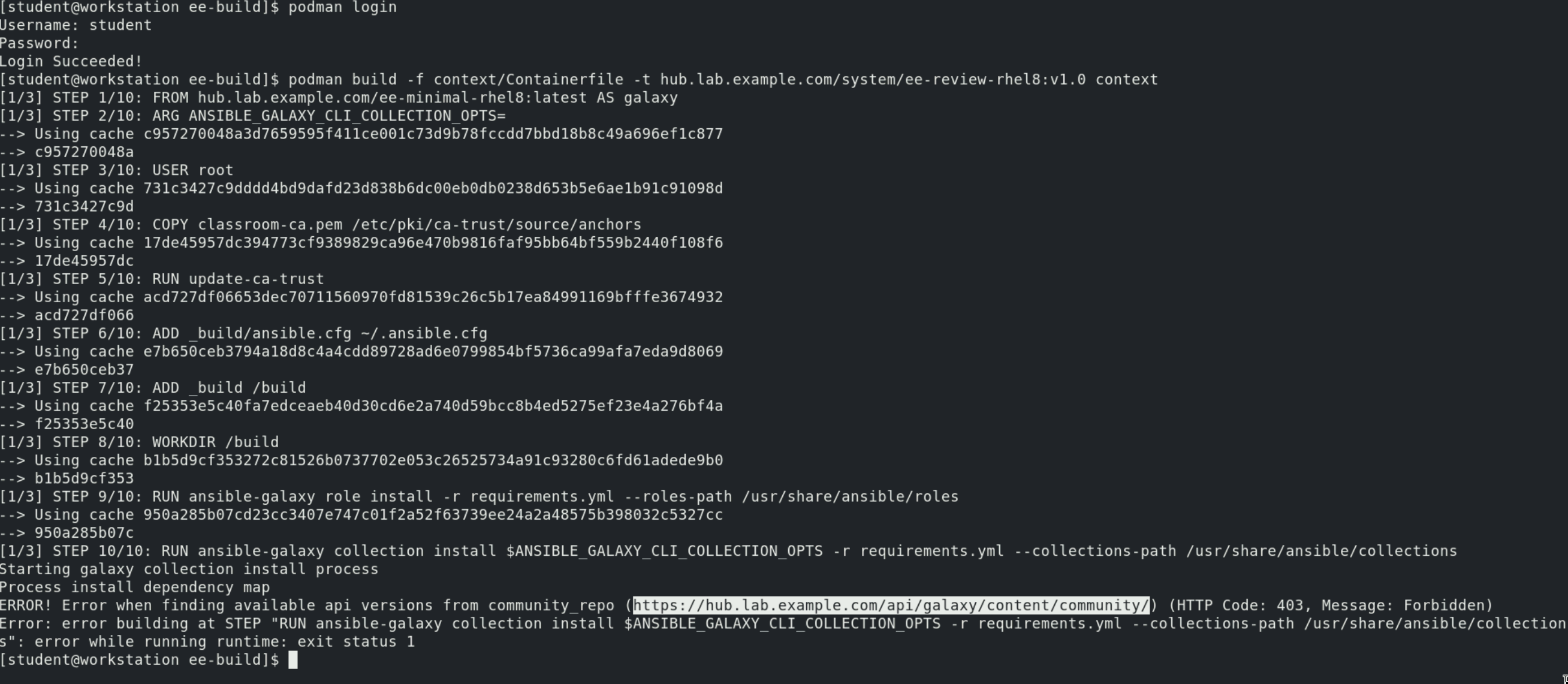Click the terminal cursor at the final prompt
The width and height of the screenshot is (1568, 684).
[293, 660]
